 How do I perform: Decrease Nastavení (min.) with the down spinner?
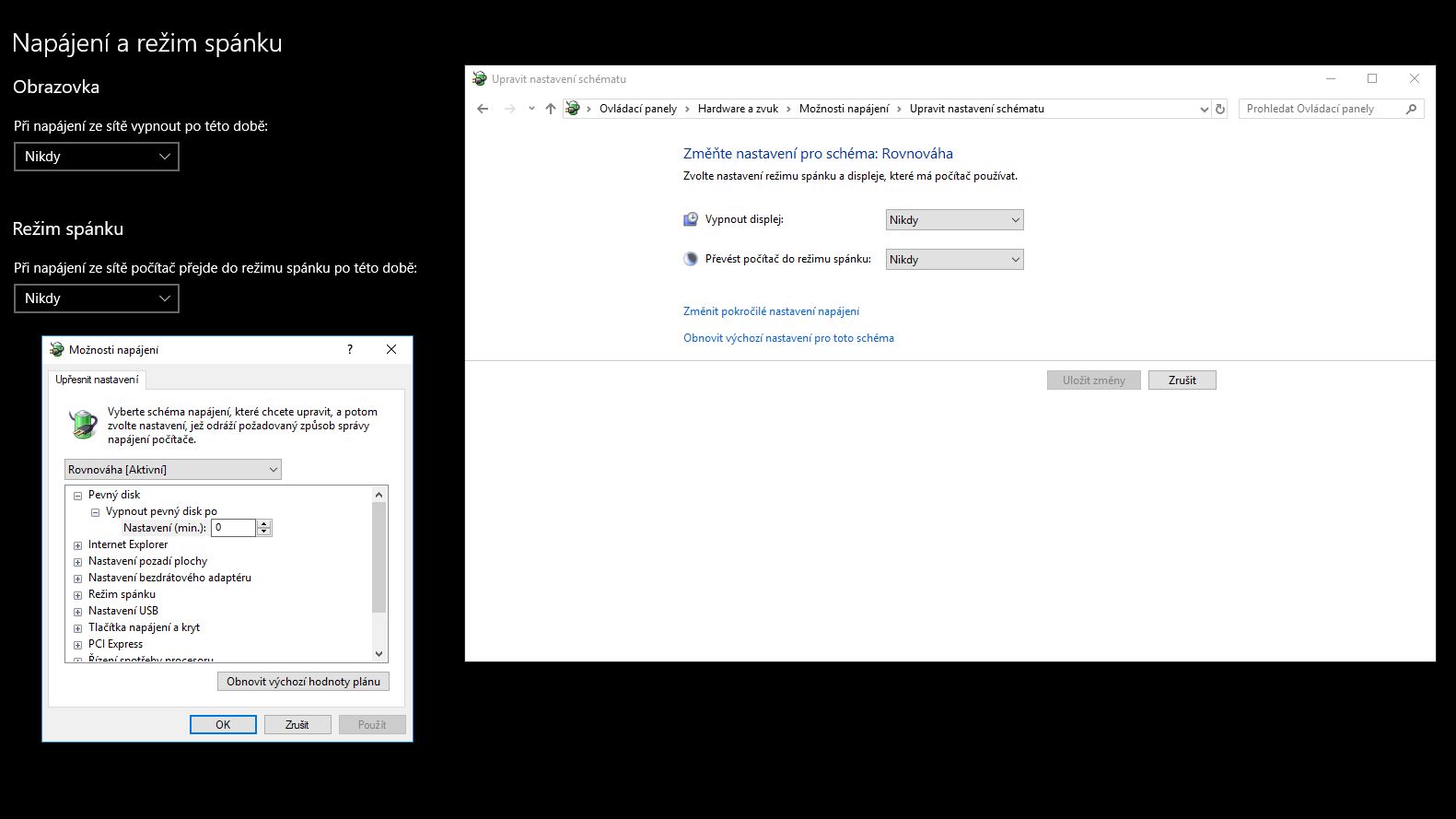(264, 532)
